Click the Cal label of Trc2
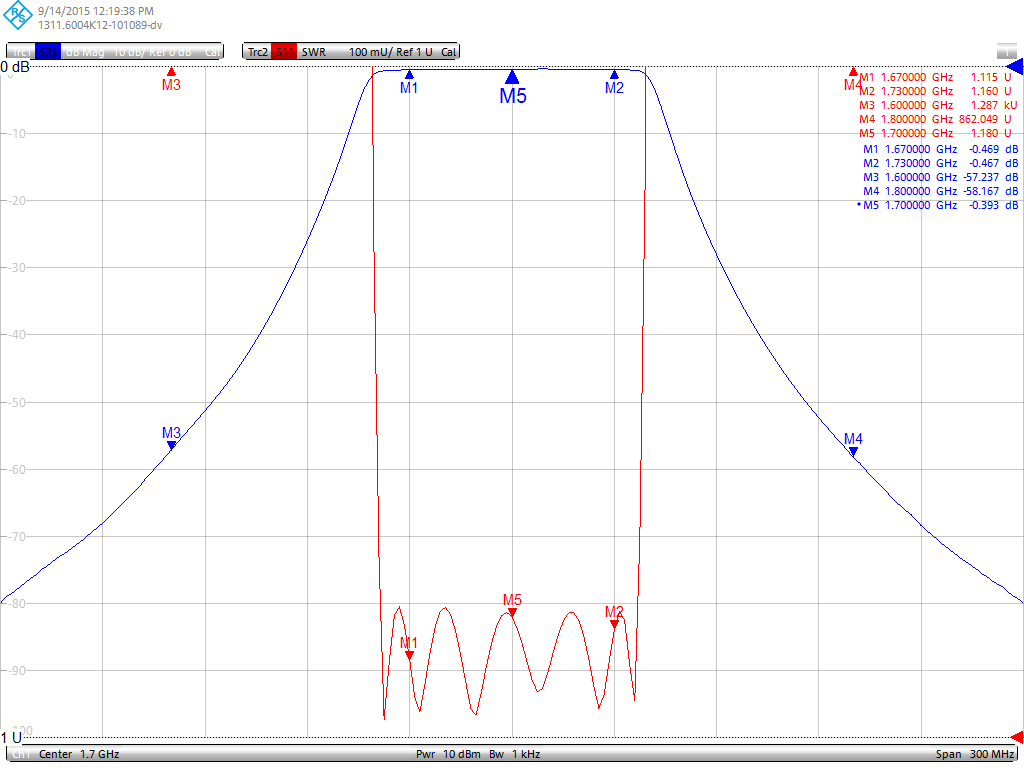The height and width of the screenshot is (768, 1024). click(449, 52)
